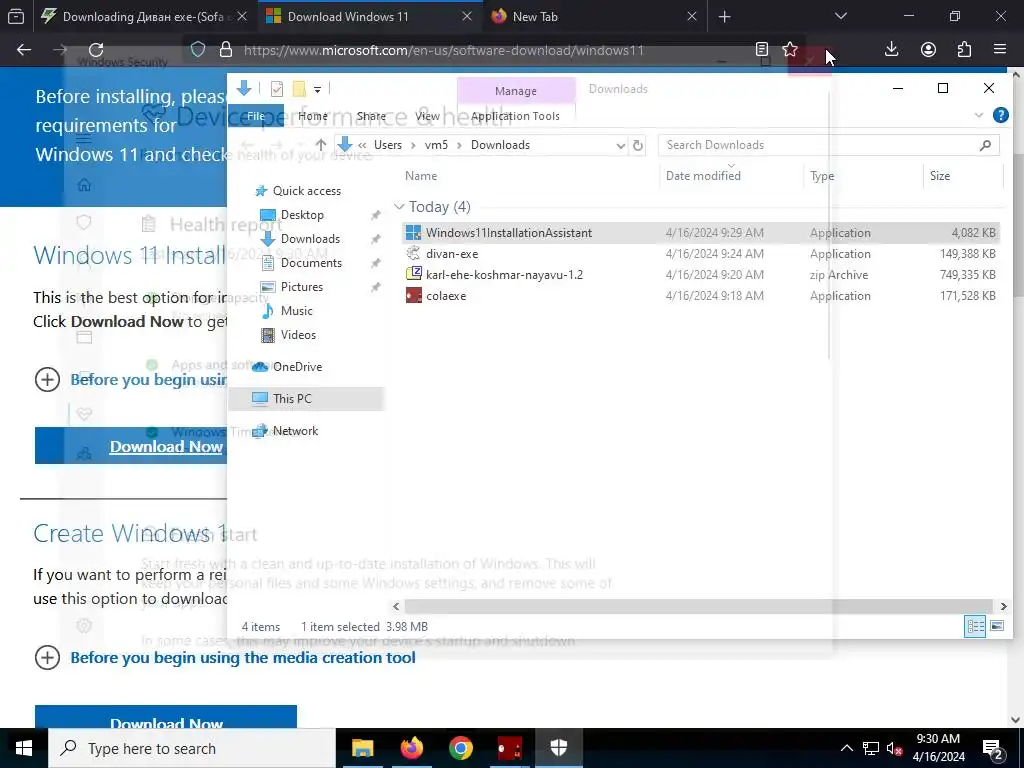Switch to large thumbnails view icon

coord(997,626)
